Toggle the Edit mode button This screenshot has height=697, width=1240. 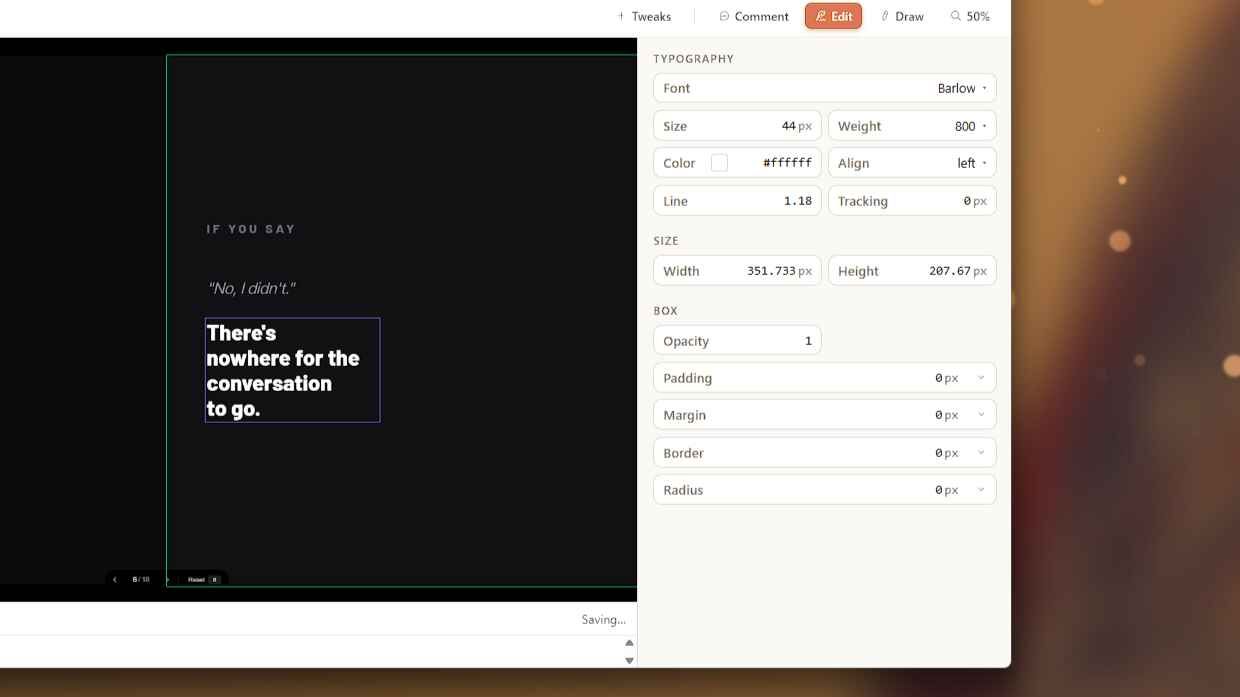[833, 16]
